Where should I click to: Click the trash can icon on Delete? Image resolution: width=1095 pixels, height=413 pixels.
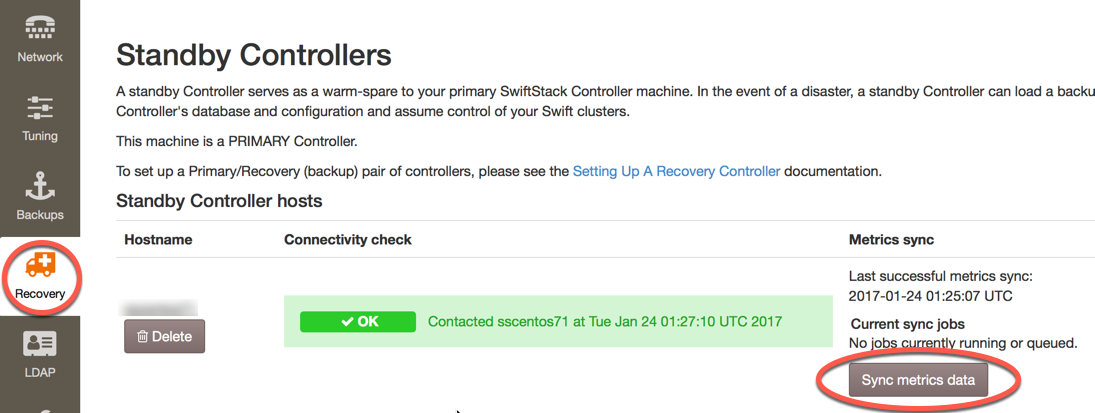tap(142, 337)
